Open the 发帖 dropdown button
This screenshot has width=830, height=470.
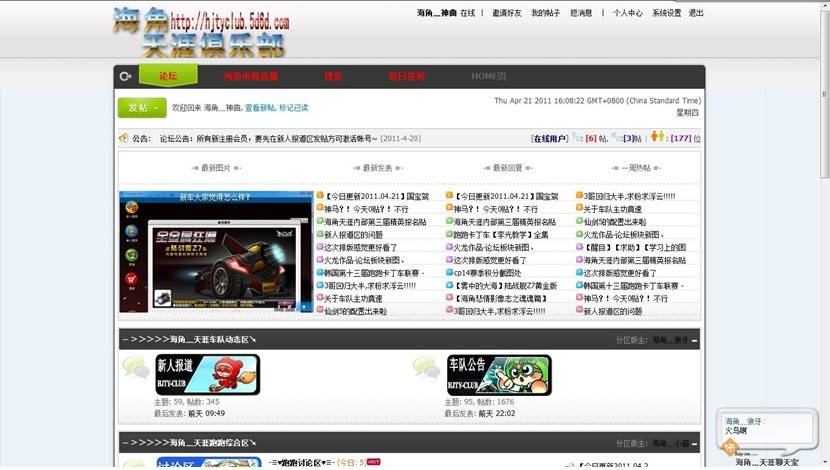coord(142,108)
